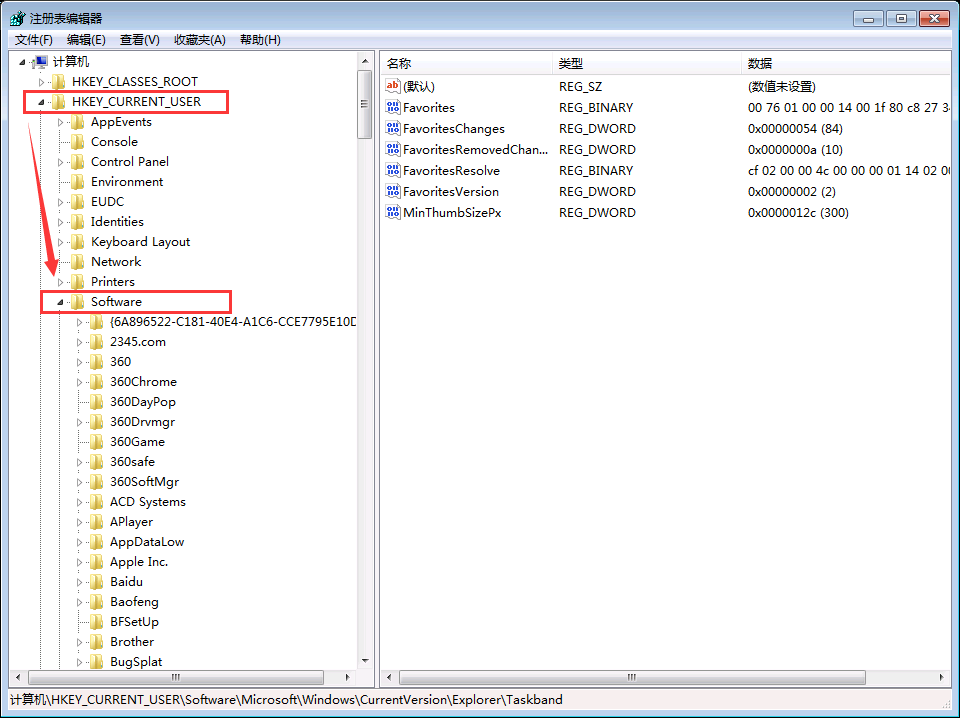Click the Favorites binary value icon
The width and height of the screenshot is (960, 718).
[x=393, y=107]
